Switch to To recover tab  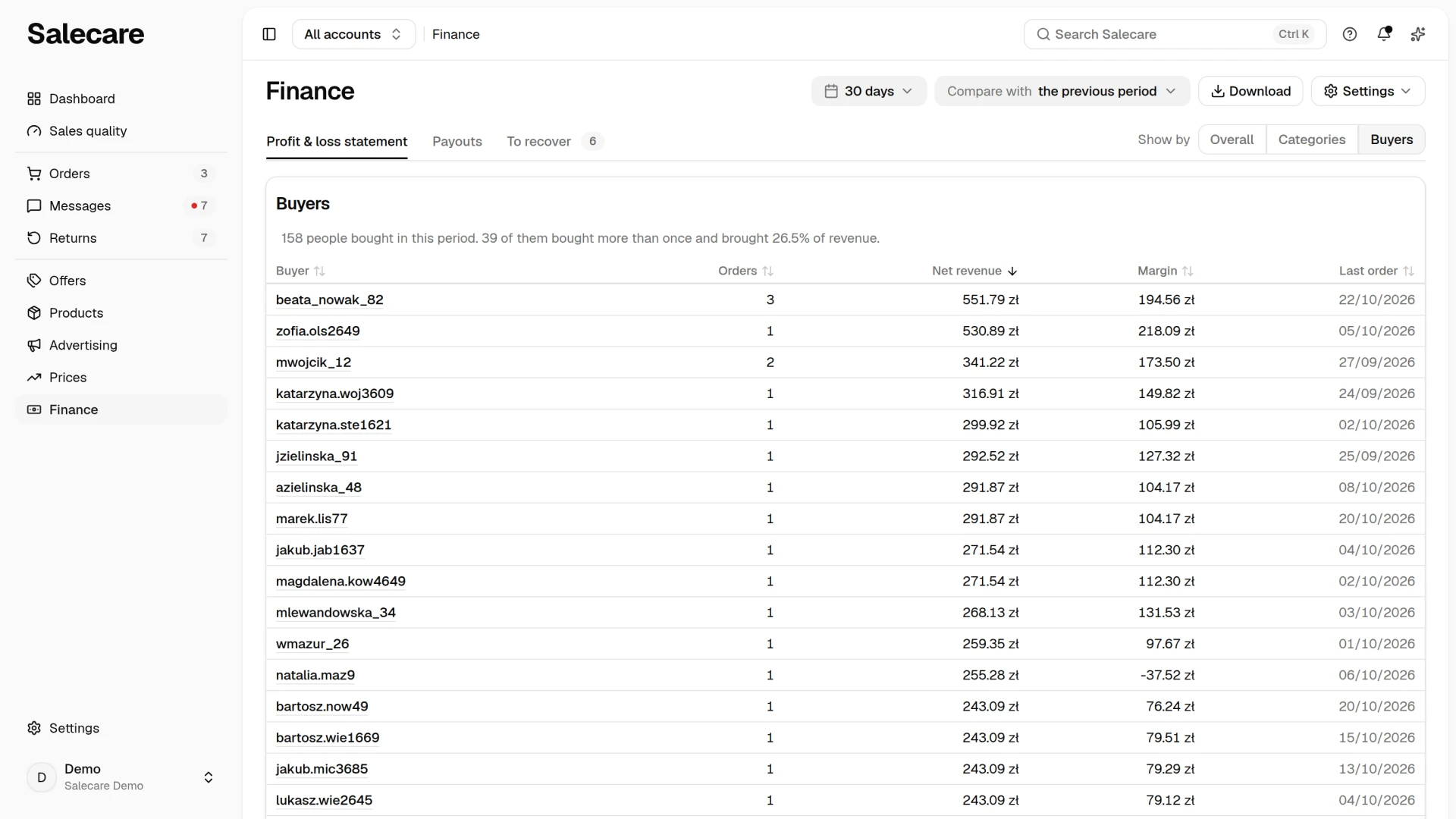(554, 141)
